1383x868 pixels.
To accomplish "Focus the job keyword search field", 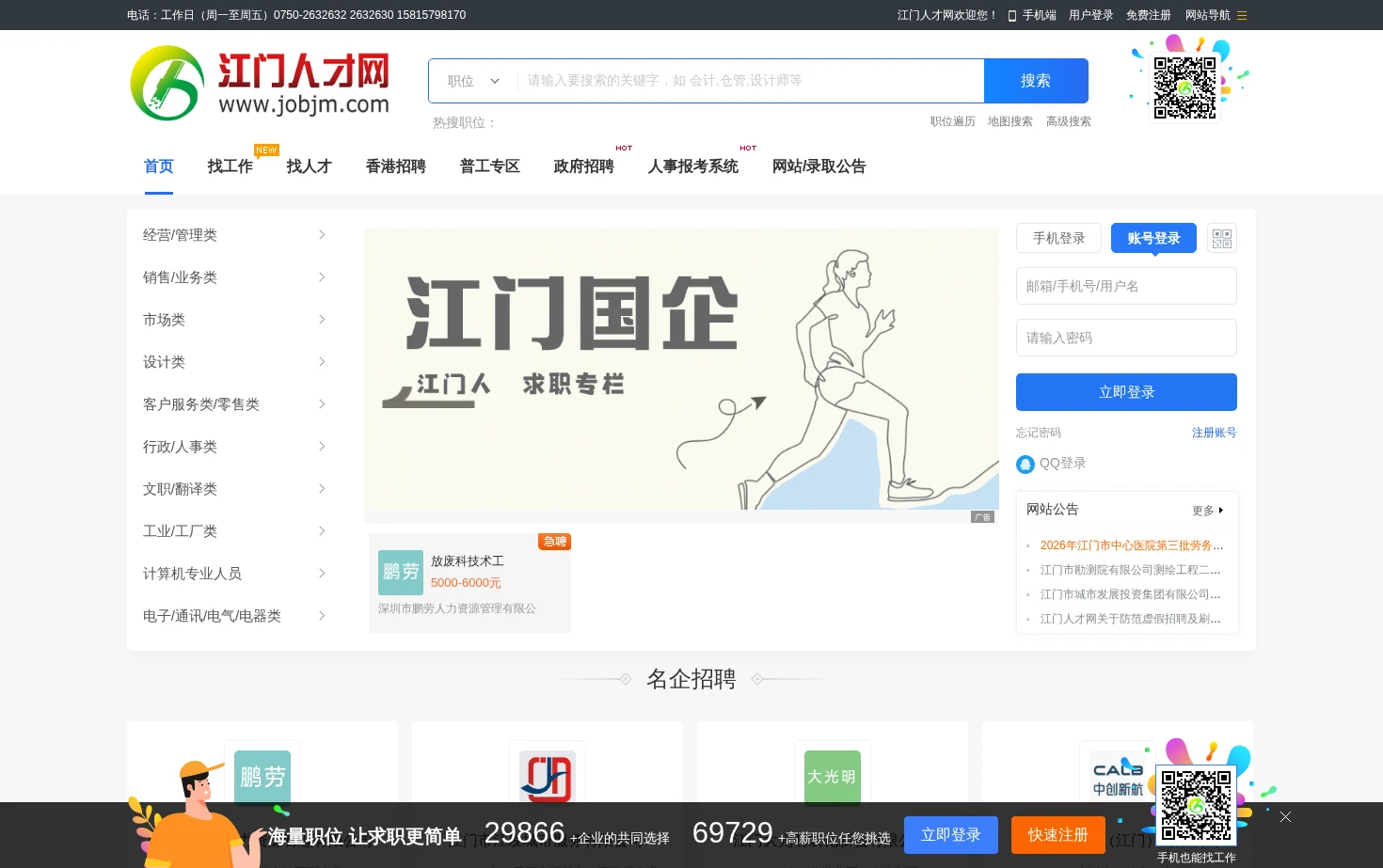I will (751, 81).
